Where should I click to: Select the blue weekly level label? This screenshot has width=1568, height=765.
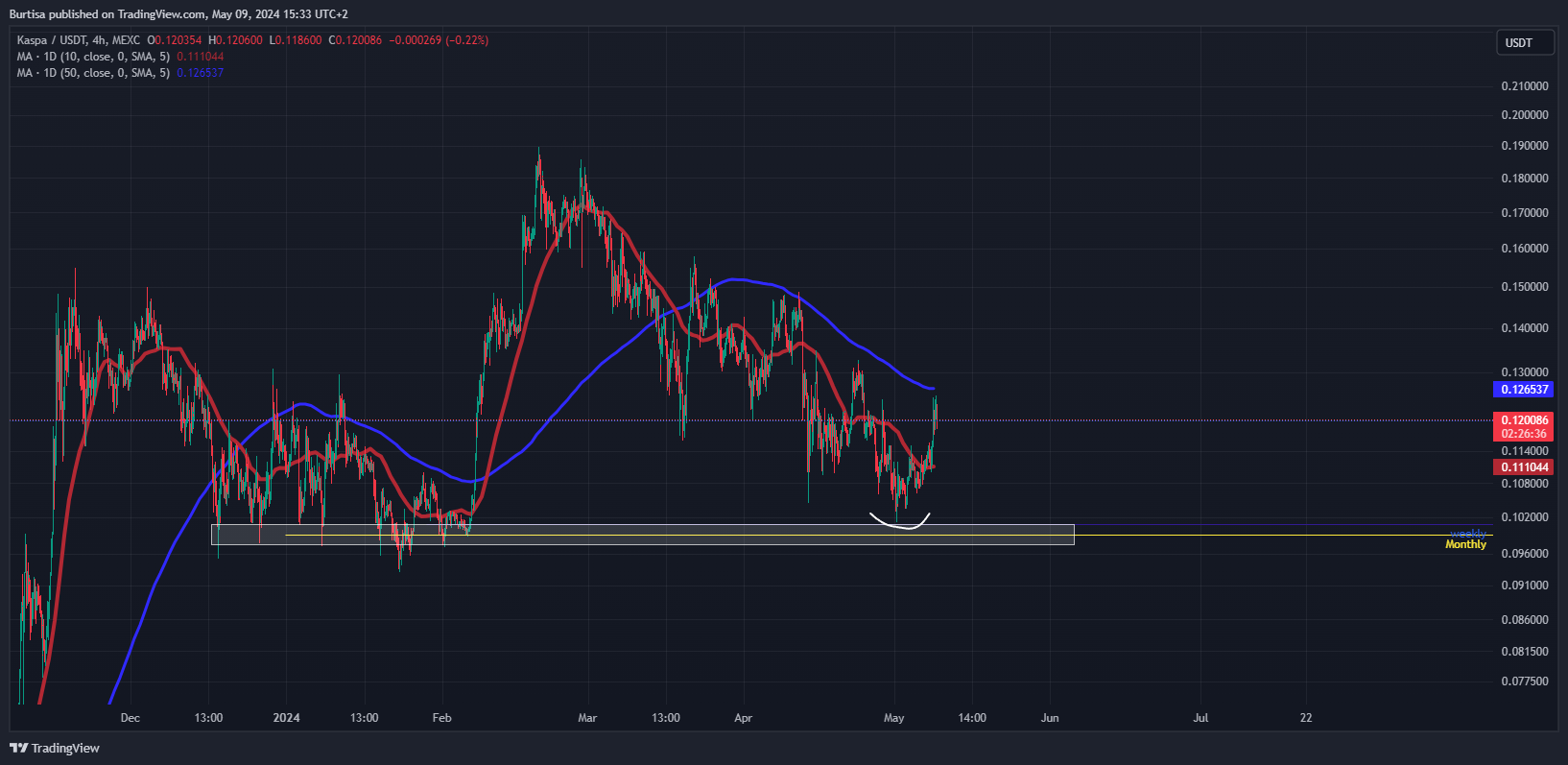click(x=1467, y=534)
